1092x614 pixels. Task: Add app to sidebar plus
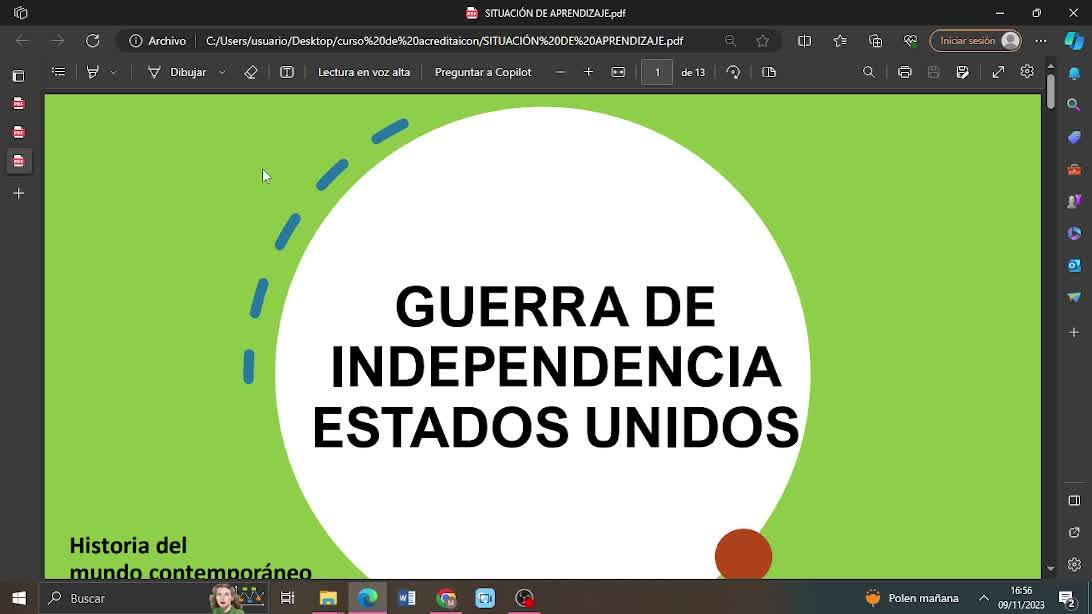pyautogui.click(x=1074, y=333)
